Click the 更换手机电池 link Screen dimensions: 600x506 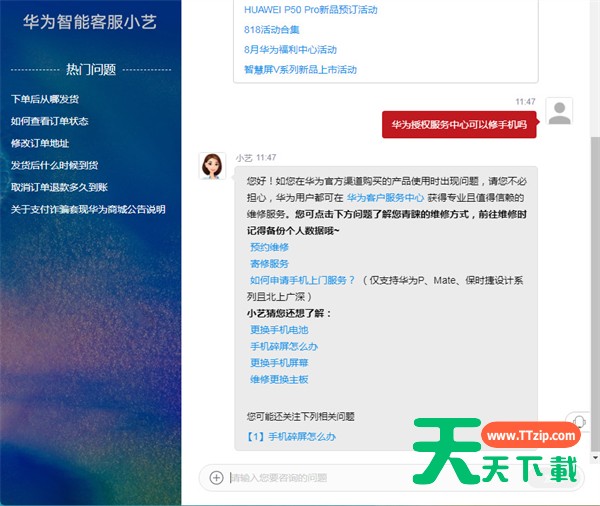[x=279, y=330]
